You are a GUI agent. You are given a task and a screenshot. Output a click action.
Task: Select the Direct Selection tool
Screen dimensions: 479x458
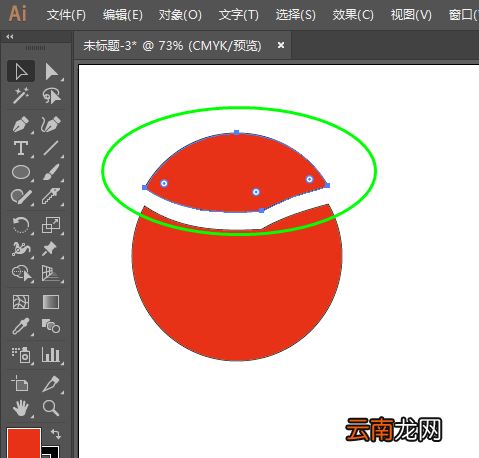[x=51, y=71]
